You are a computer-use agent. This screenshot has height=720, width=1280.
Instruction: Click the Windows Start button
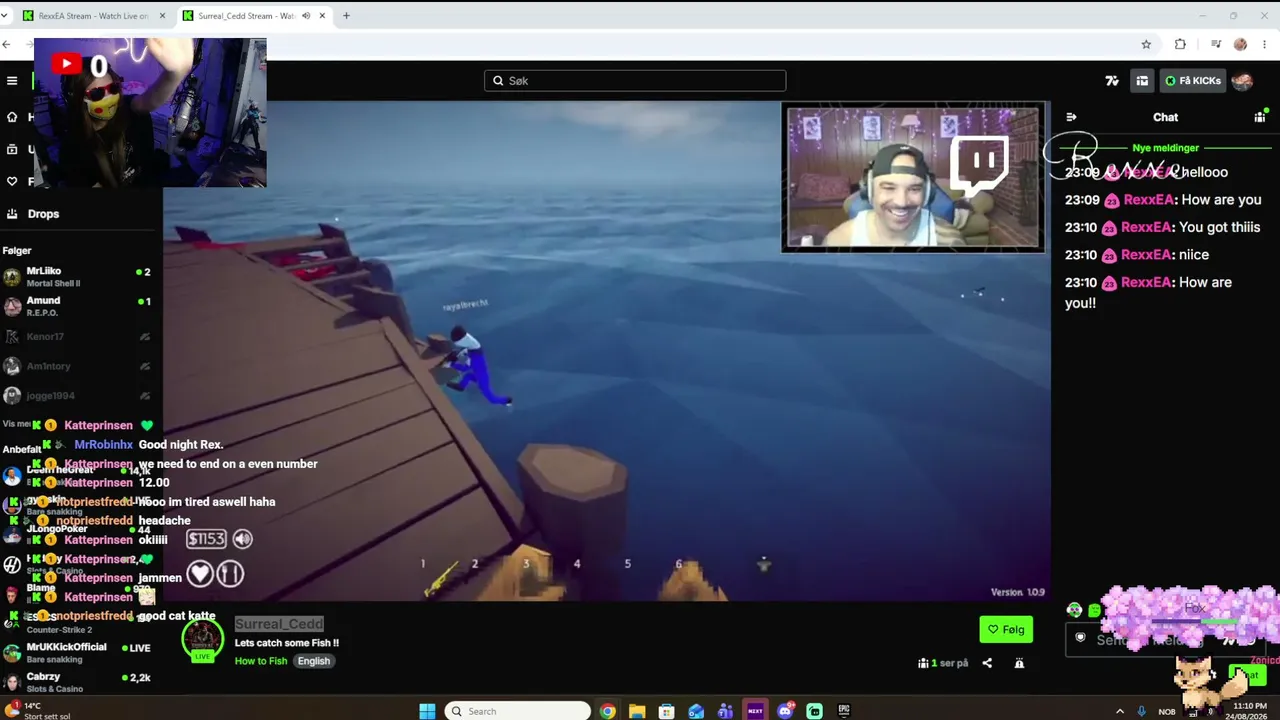[427, 711]
